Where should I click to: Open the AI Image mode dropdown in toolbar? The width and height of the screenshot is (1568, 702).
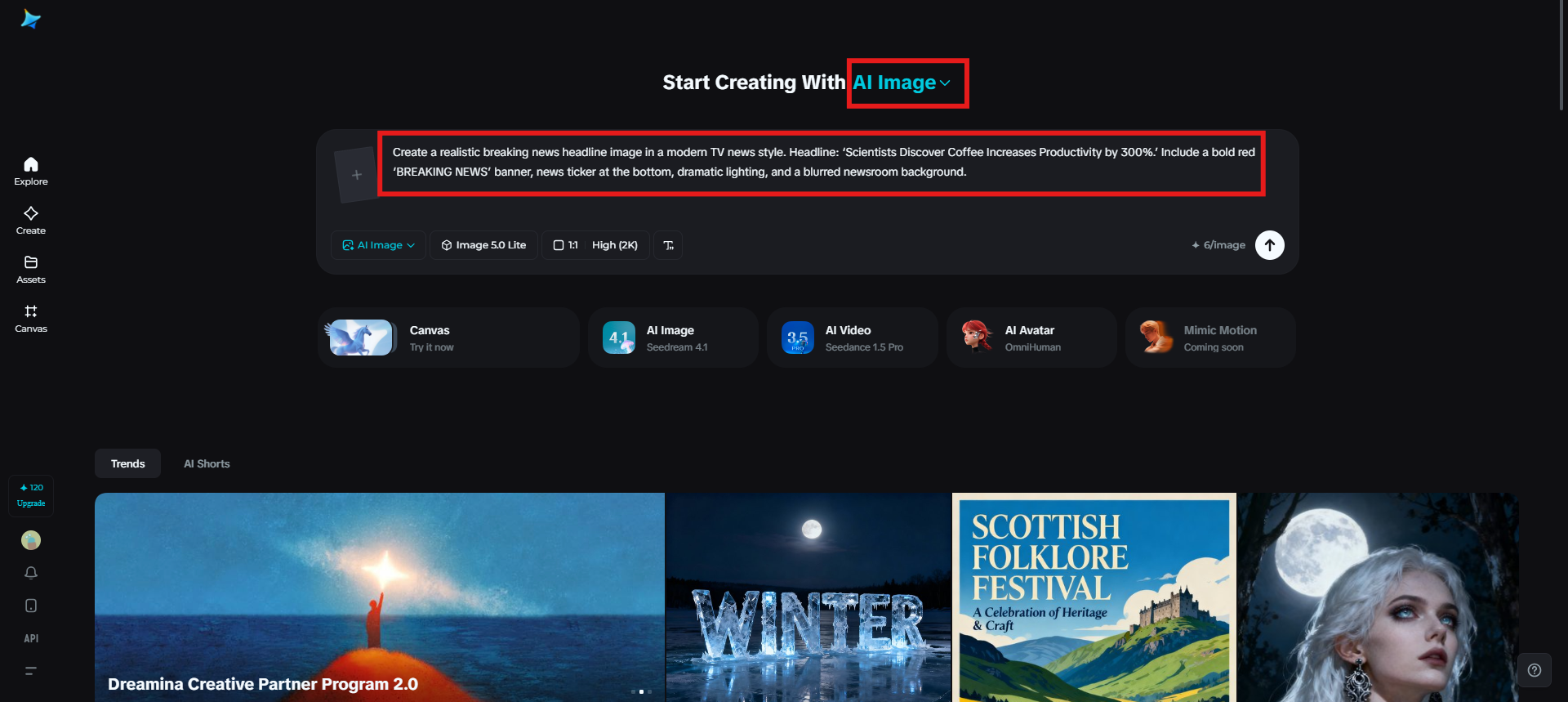coord(378,245)
